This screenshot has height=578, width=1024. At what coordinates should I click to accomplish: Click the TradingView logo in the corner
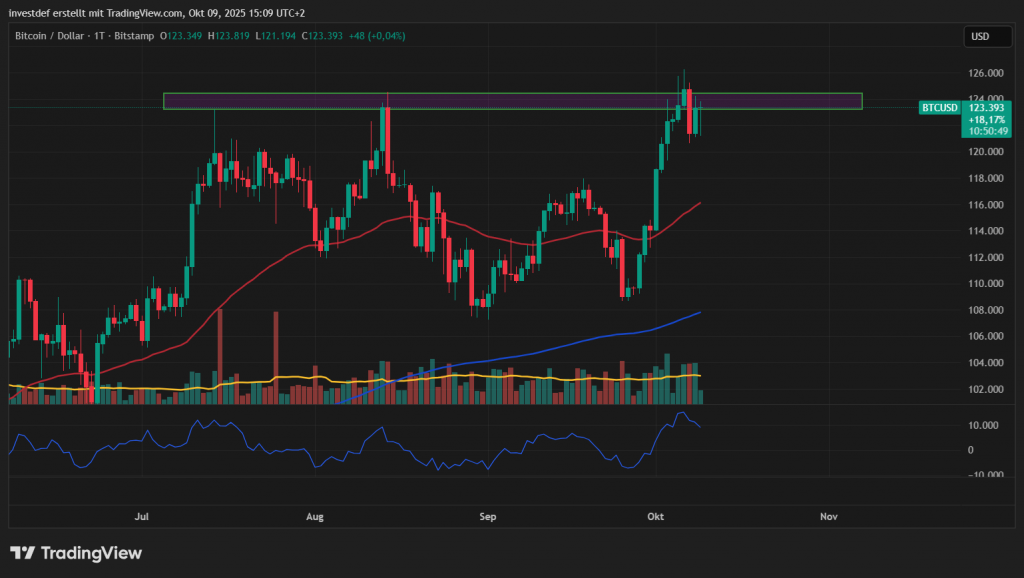76,553
